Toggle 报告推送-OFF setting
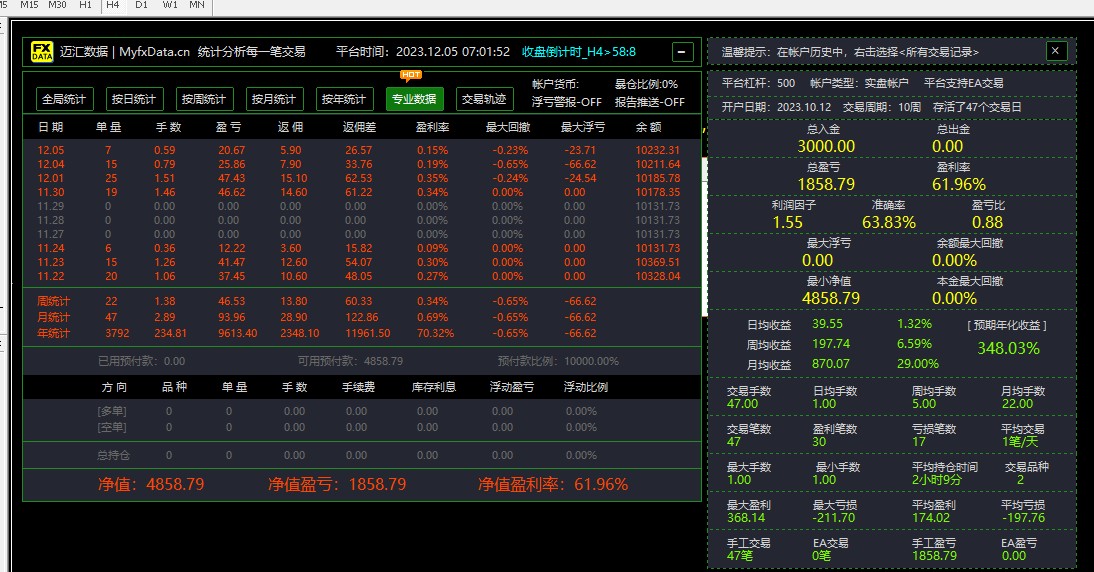Image resolution: width=1094 pixels, height=572 pixels. point(650,102)
